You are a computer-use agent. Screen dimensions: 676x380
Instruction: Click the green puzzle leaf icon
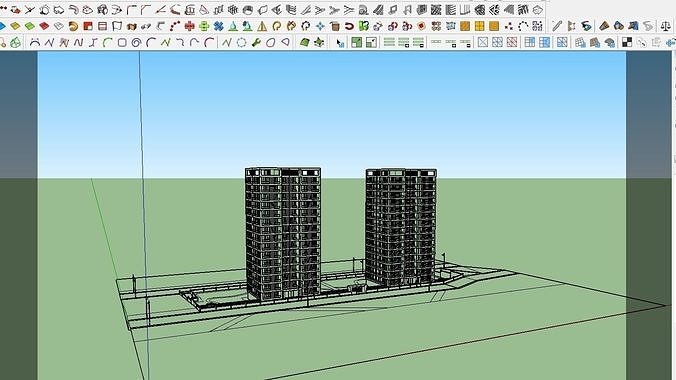[364, 26]
